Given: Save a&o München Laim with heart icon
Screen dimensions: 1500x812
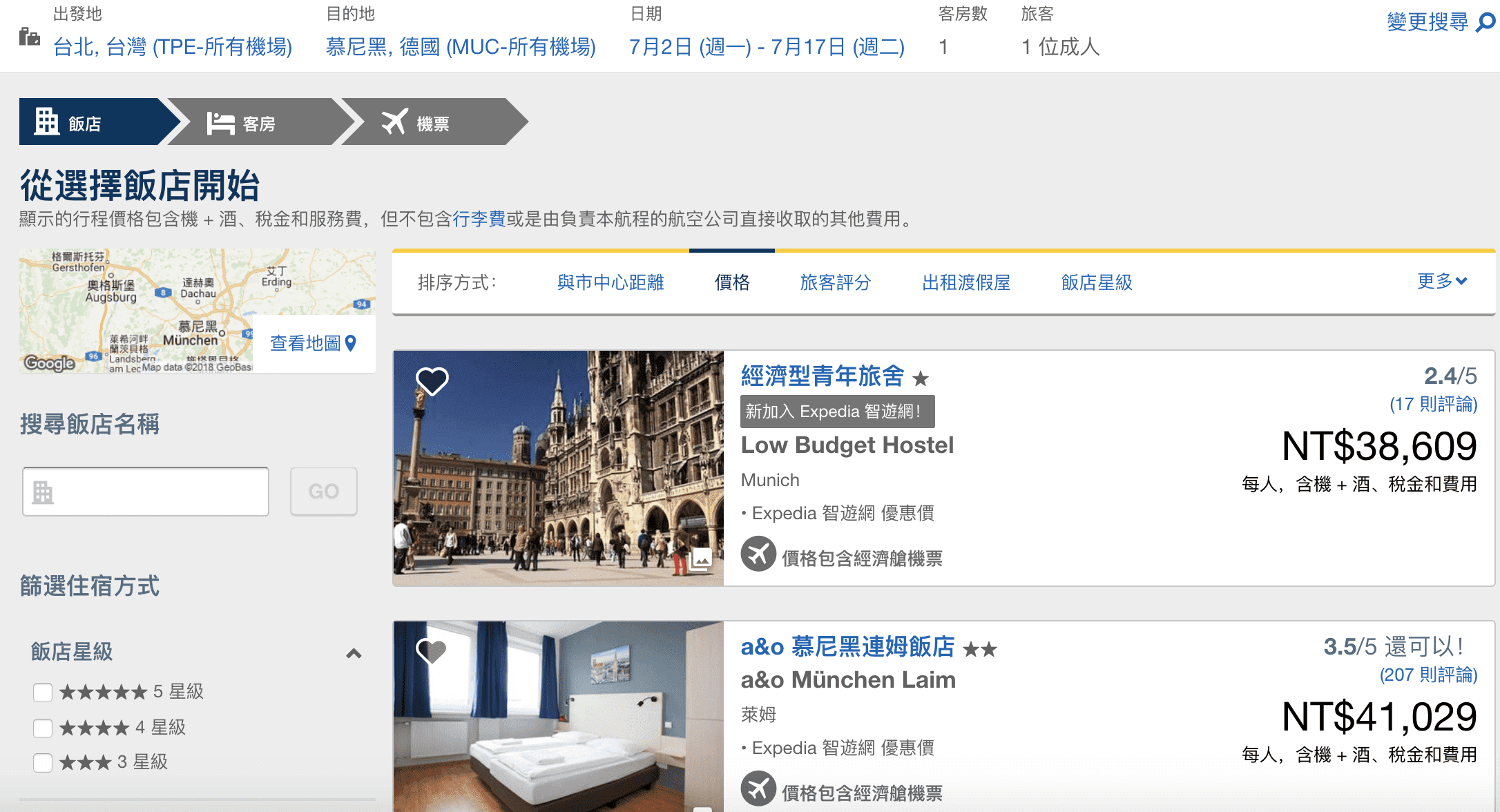Looking at the screenshot, I should (x=432, y=650).
